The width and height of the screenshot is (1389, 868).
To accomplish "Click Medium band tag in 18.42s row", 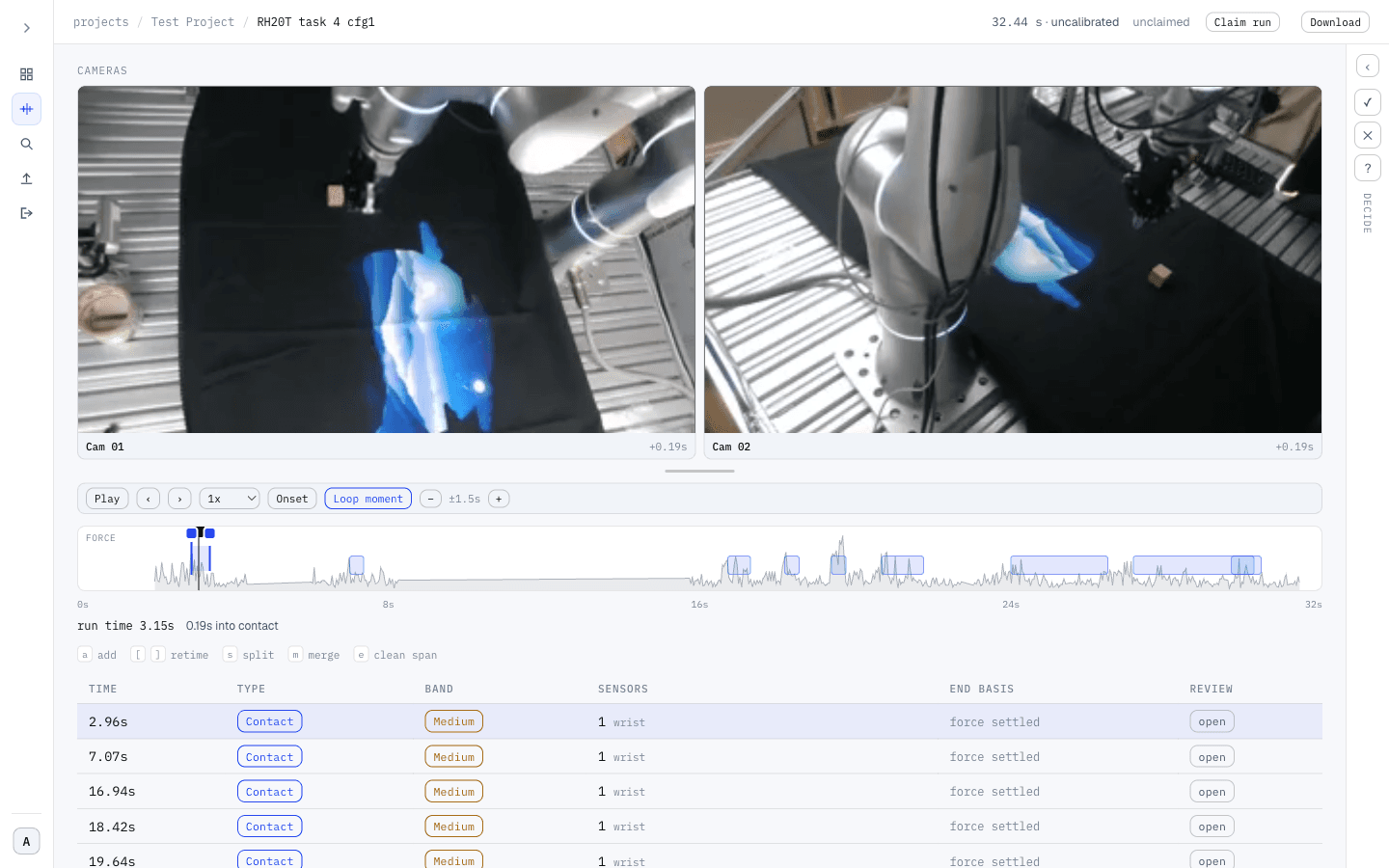I will tap(453, 827).
